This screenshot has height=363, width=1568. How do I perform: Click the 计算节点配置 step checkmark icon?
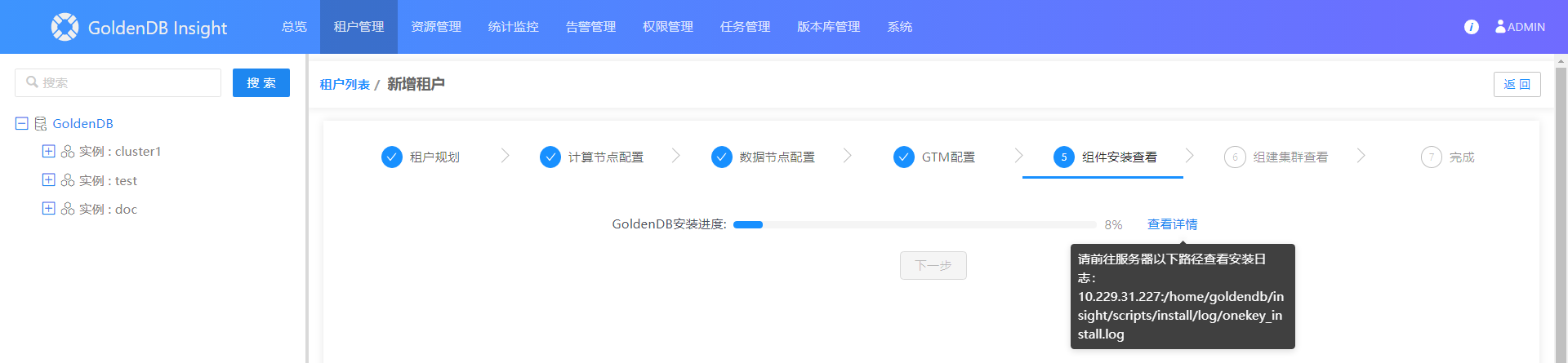coord(550,157)
